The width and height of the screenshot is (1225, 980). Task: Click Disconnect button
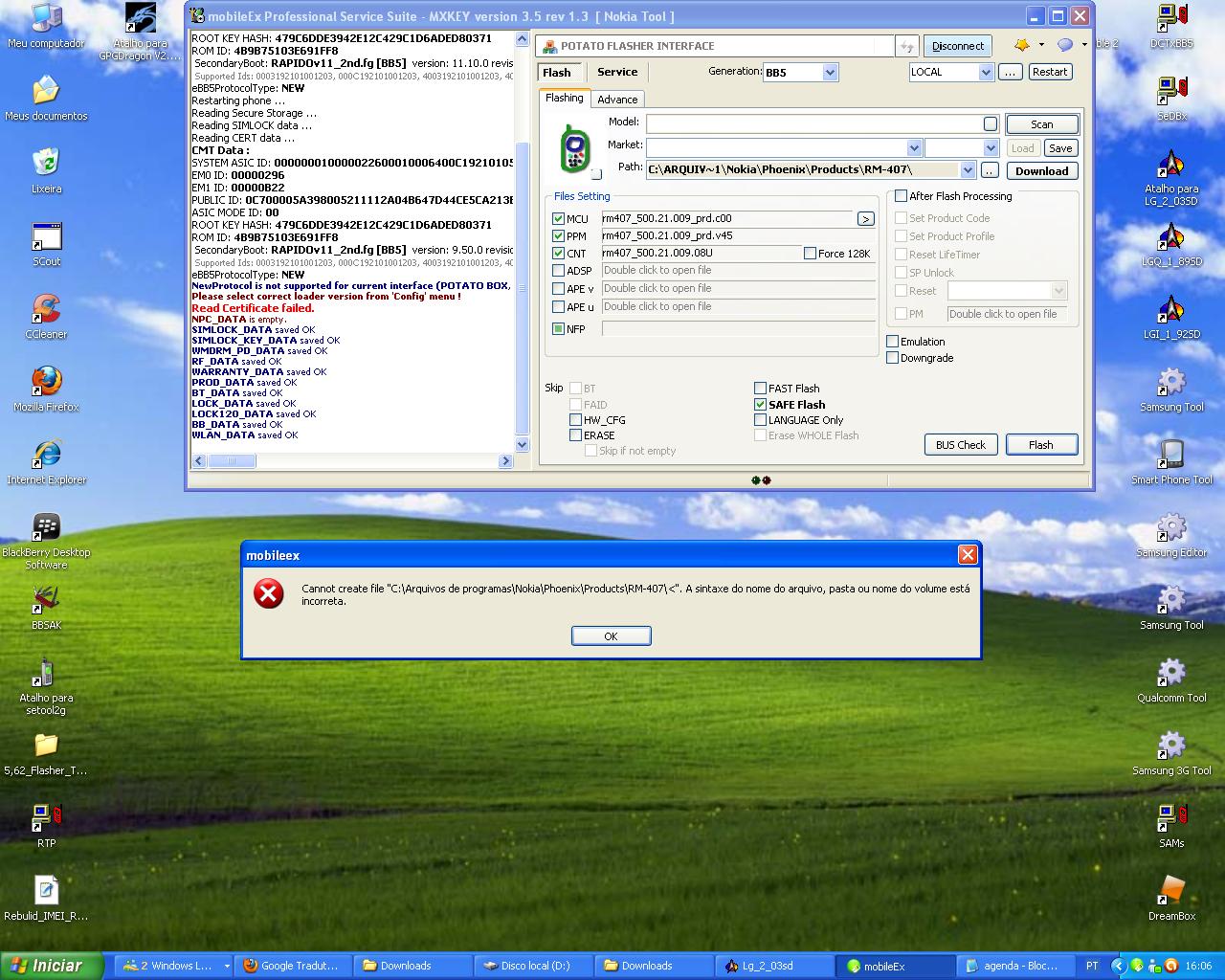click(x=957, y=46)
